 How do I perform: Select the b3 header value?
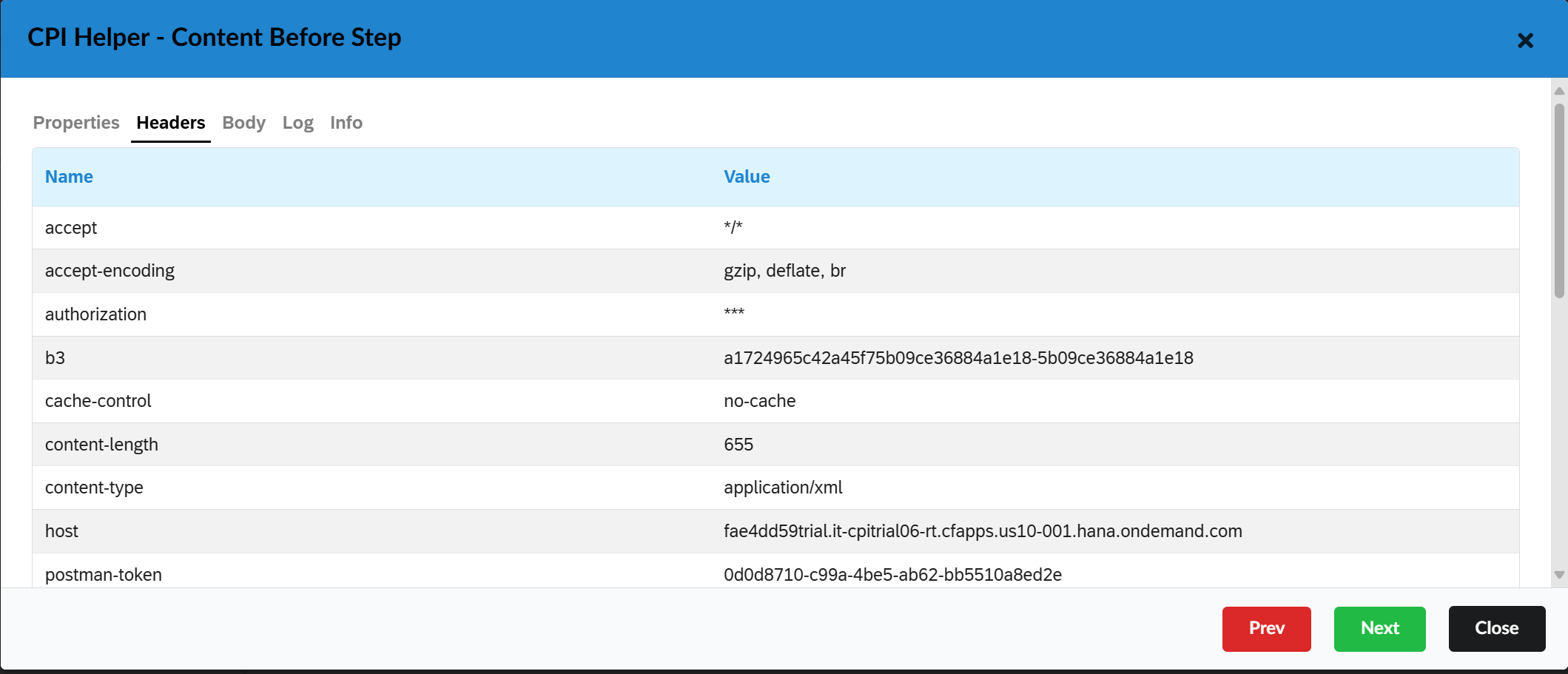[958, 358]
